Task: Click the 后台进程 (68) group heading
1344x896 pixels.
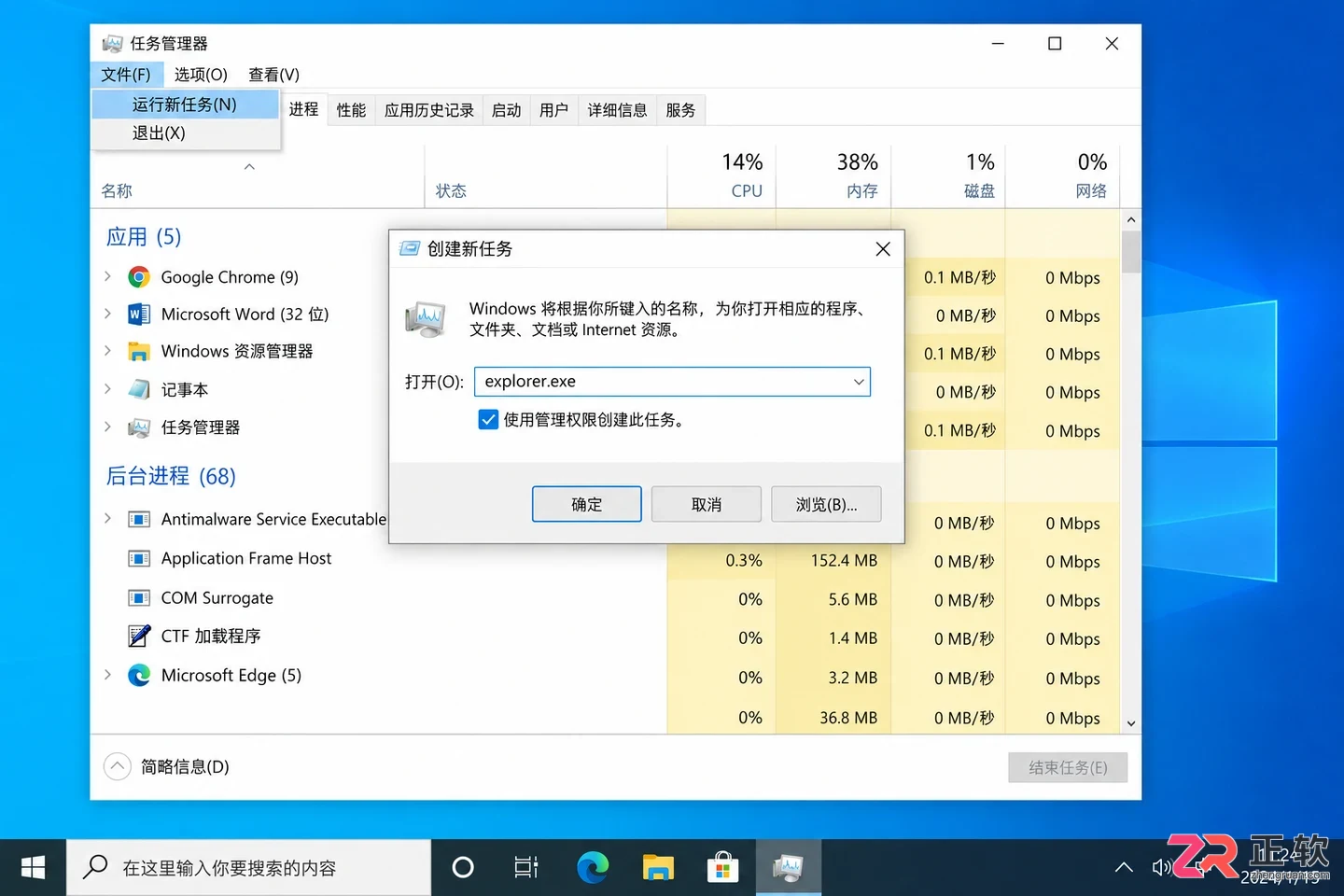Action: coord(171,476)
